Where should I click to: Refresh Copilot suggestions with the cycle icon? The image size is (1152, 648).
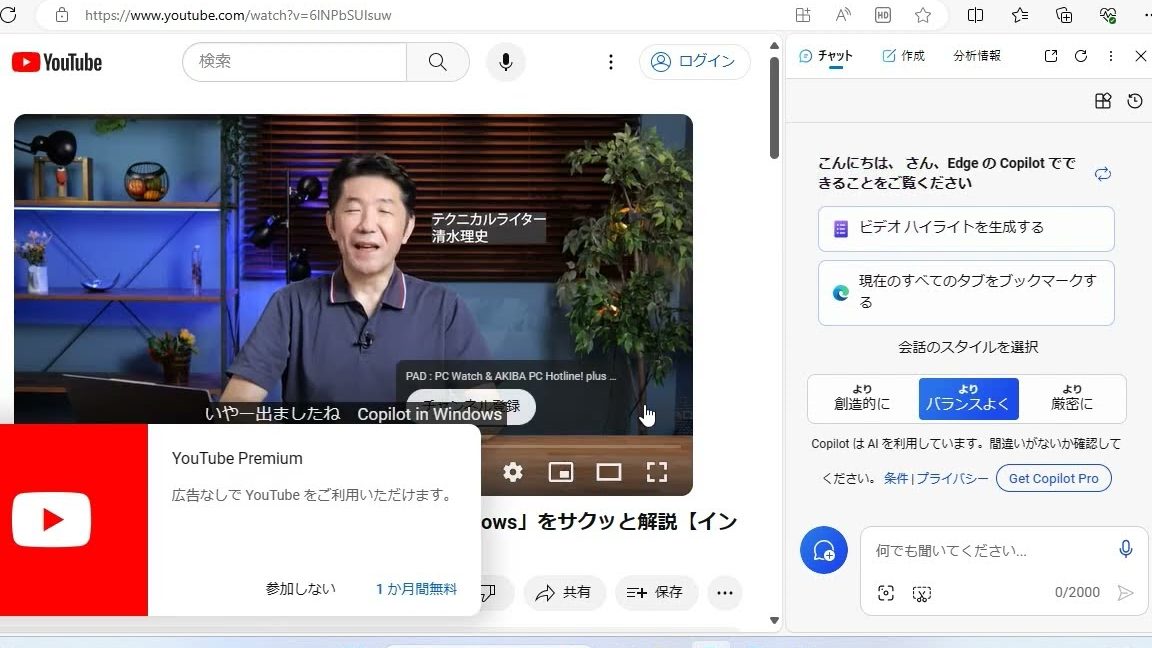click(x=1103, y=173)
